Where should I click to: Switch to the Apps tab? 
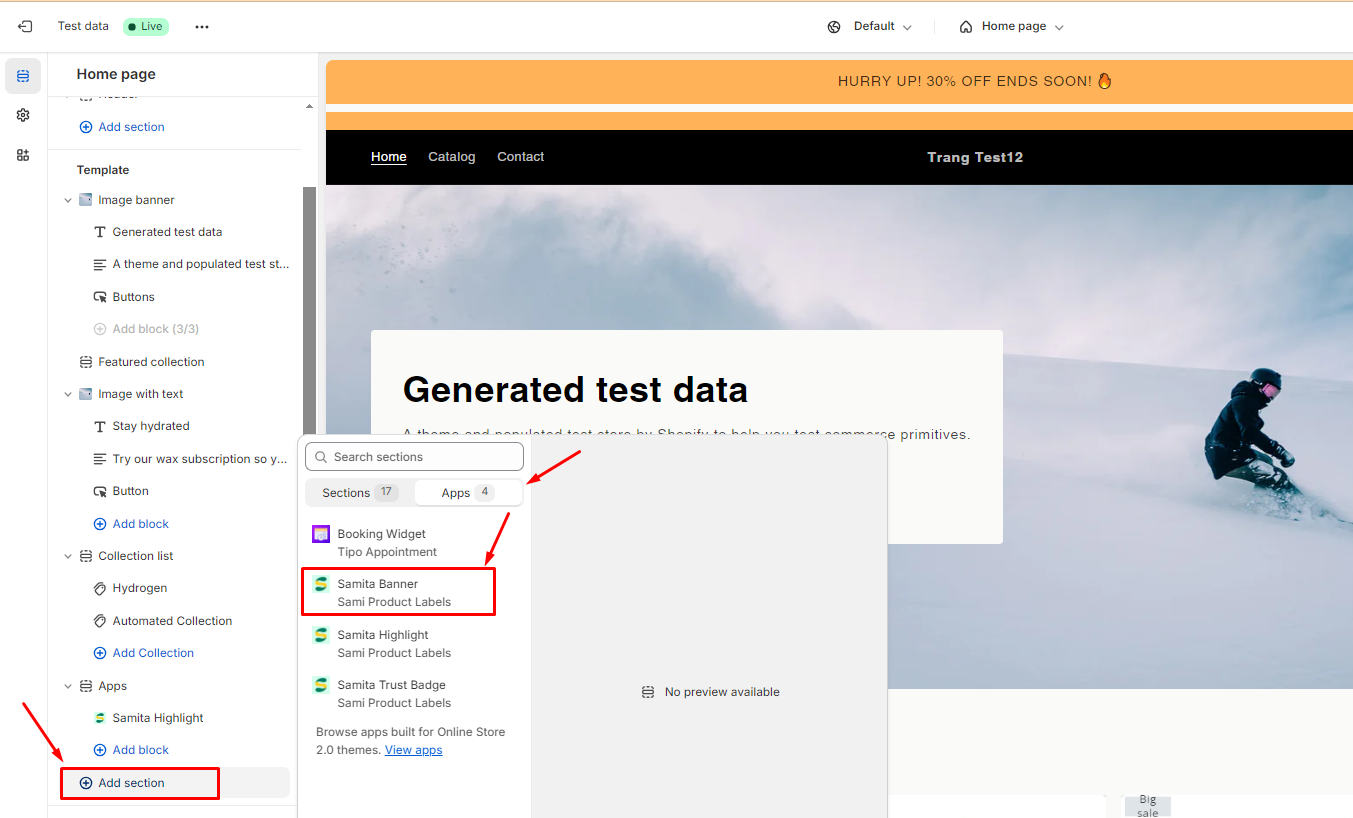[x=467, y=493]
